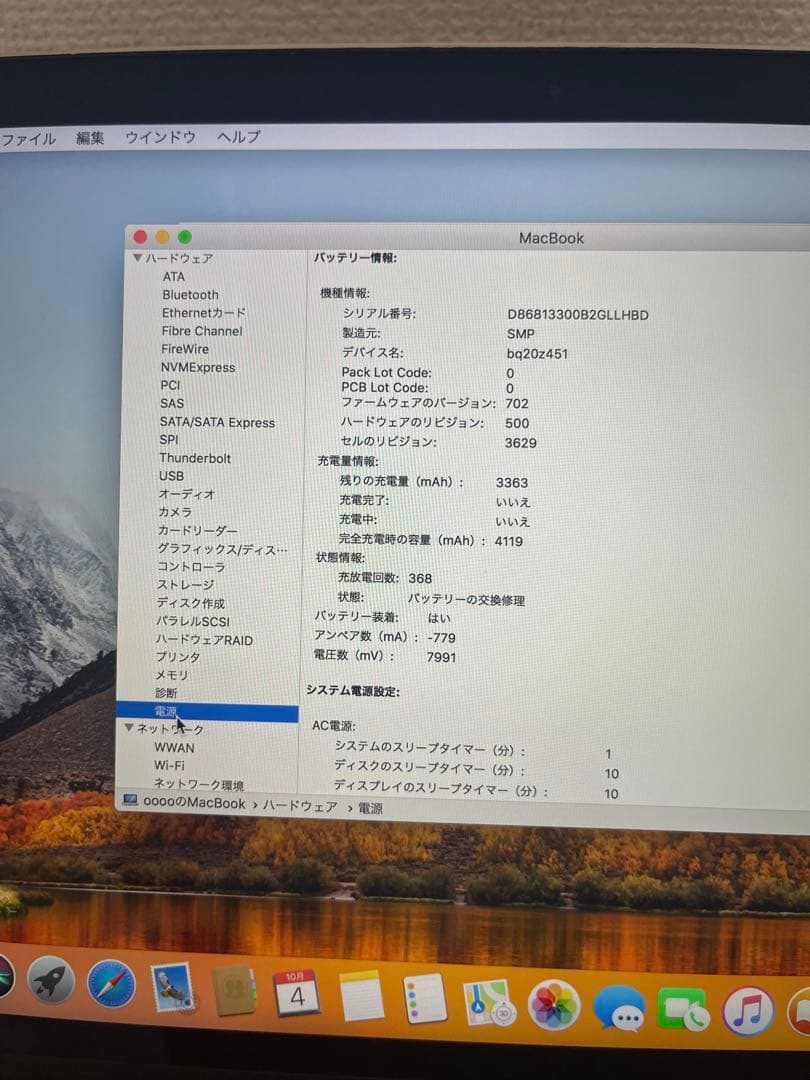Select ディスク作成 in sidebar

190,603
